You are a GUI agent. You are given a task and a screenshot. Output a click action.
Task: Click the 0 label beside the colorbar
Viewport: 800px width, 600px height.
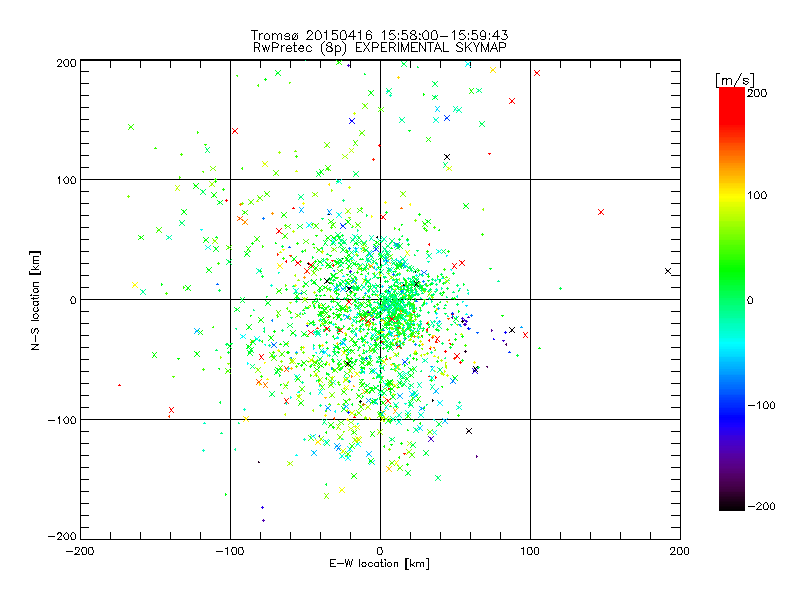coord(750,300)
